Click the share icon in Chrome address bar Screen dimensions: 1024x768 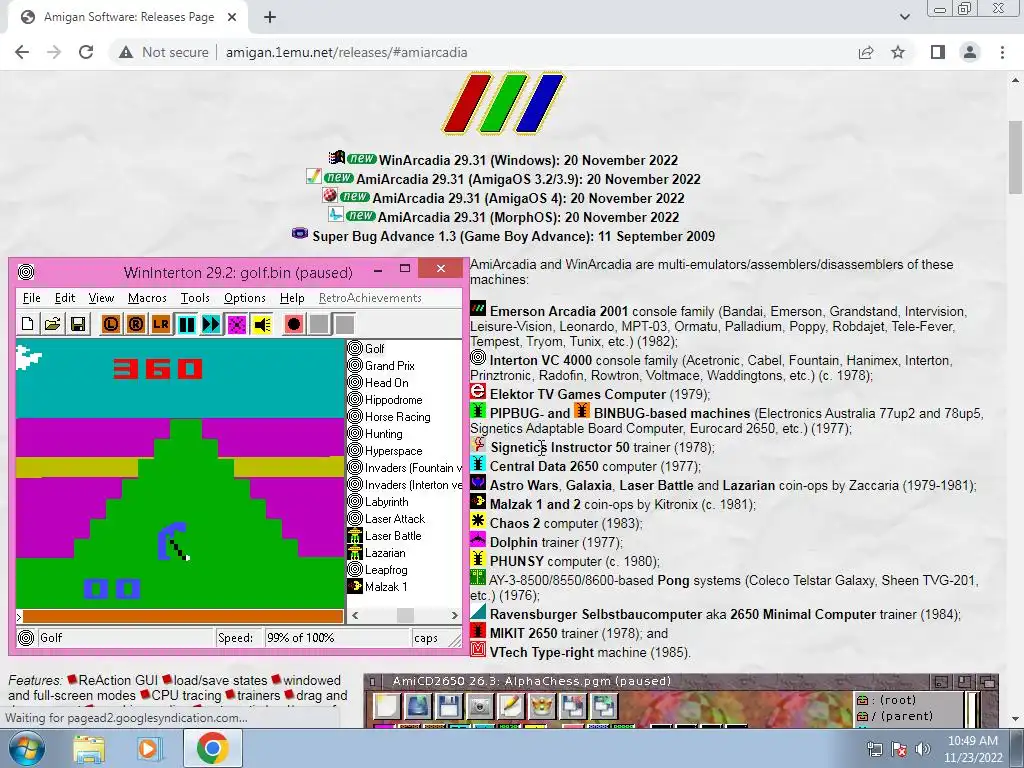coord(866,52)
